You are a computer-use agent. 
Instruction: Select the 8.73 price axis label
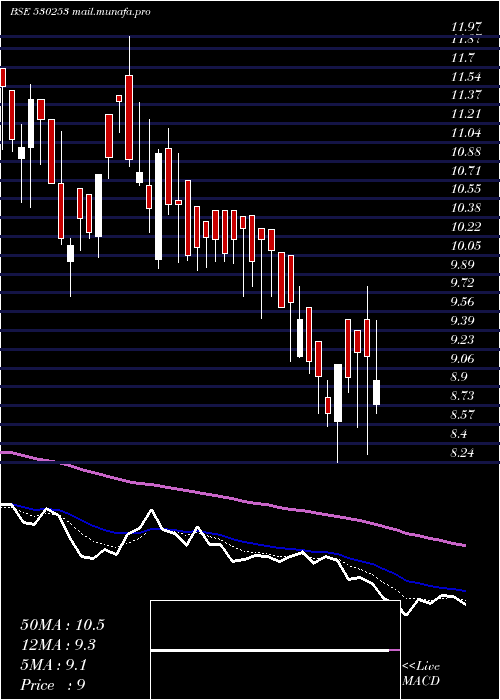tap(463, 396)
